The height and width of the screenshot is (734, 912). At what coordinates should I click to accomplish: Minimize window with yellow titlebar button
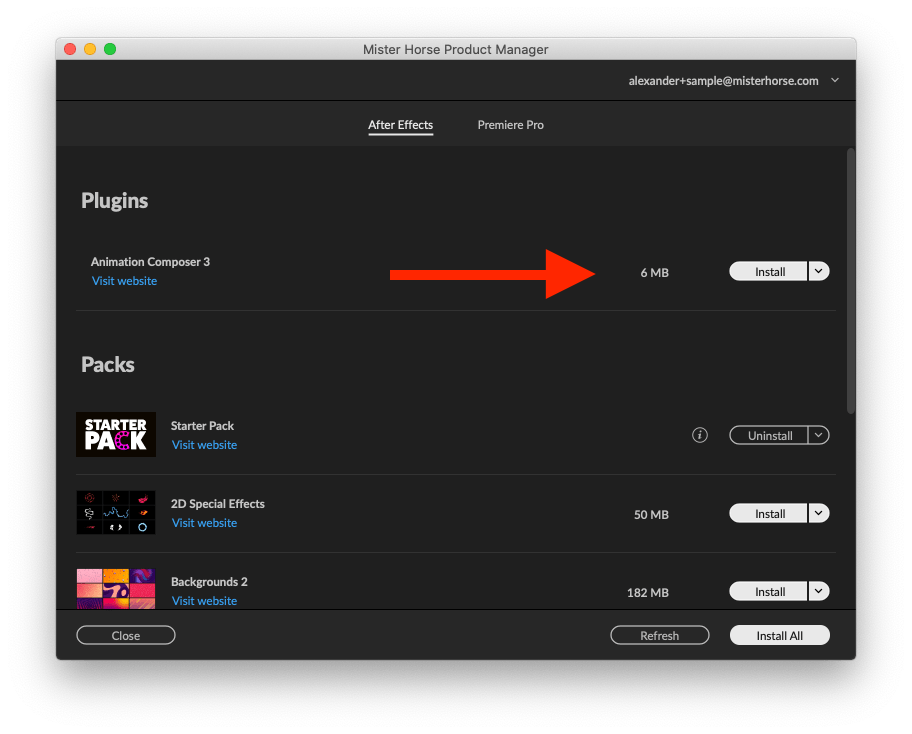(90, 49)
